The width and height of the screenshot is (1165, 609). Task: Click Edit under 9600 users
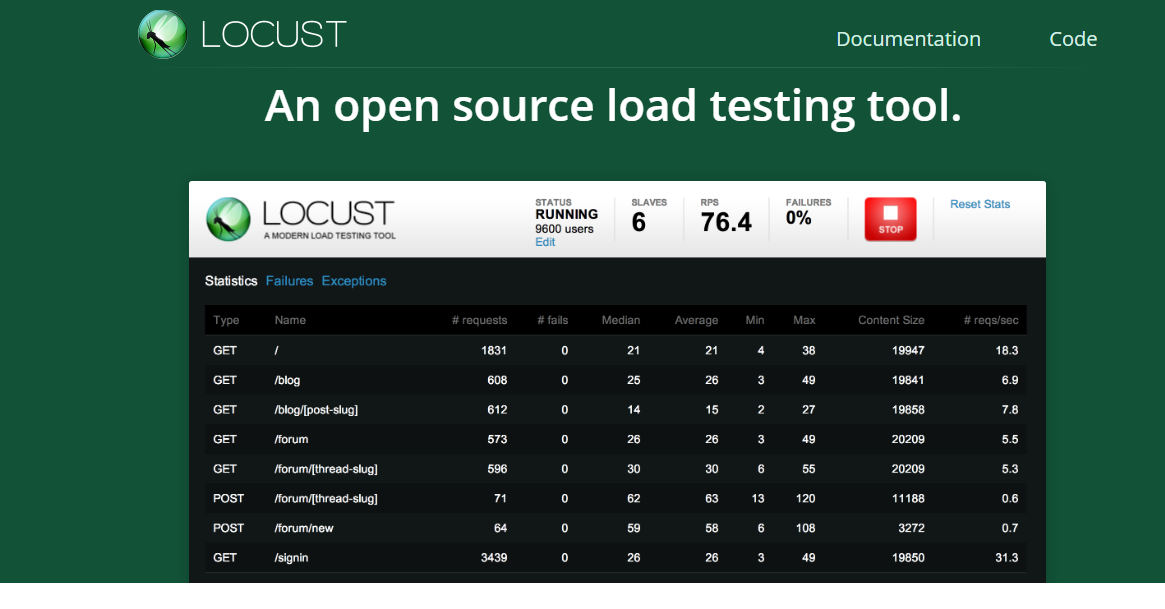[545, 242]
